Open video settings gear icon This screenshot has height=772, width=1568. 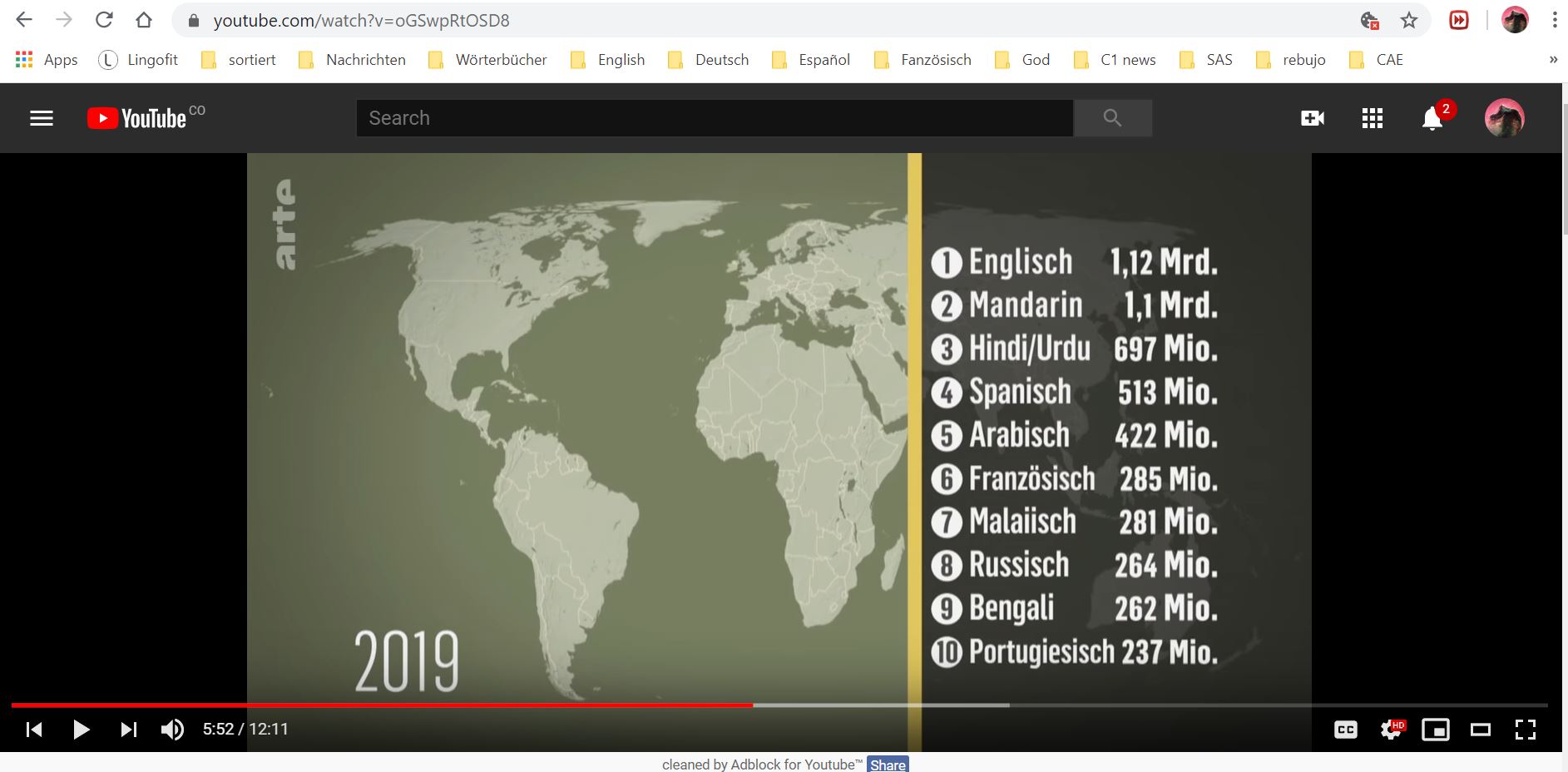[x=1391, y=730]
